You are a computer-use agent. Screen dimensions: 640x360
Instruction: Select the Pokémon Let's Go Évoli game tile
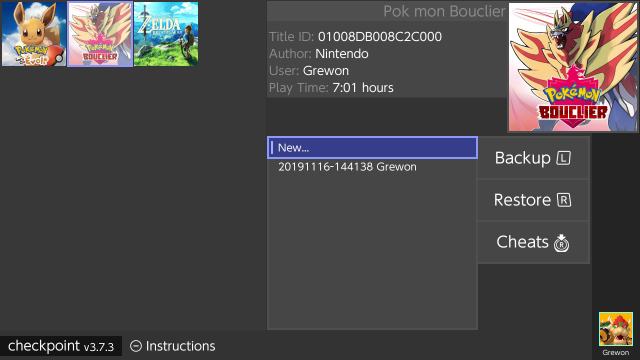click(x=34, y=34)
